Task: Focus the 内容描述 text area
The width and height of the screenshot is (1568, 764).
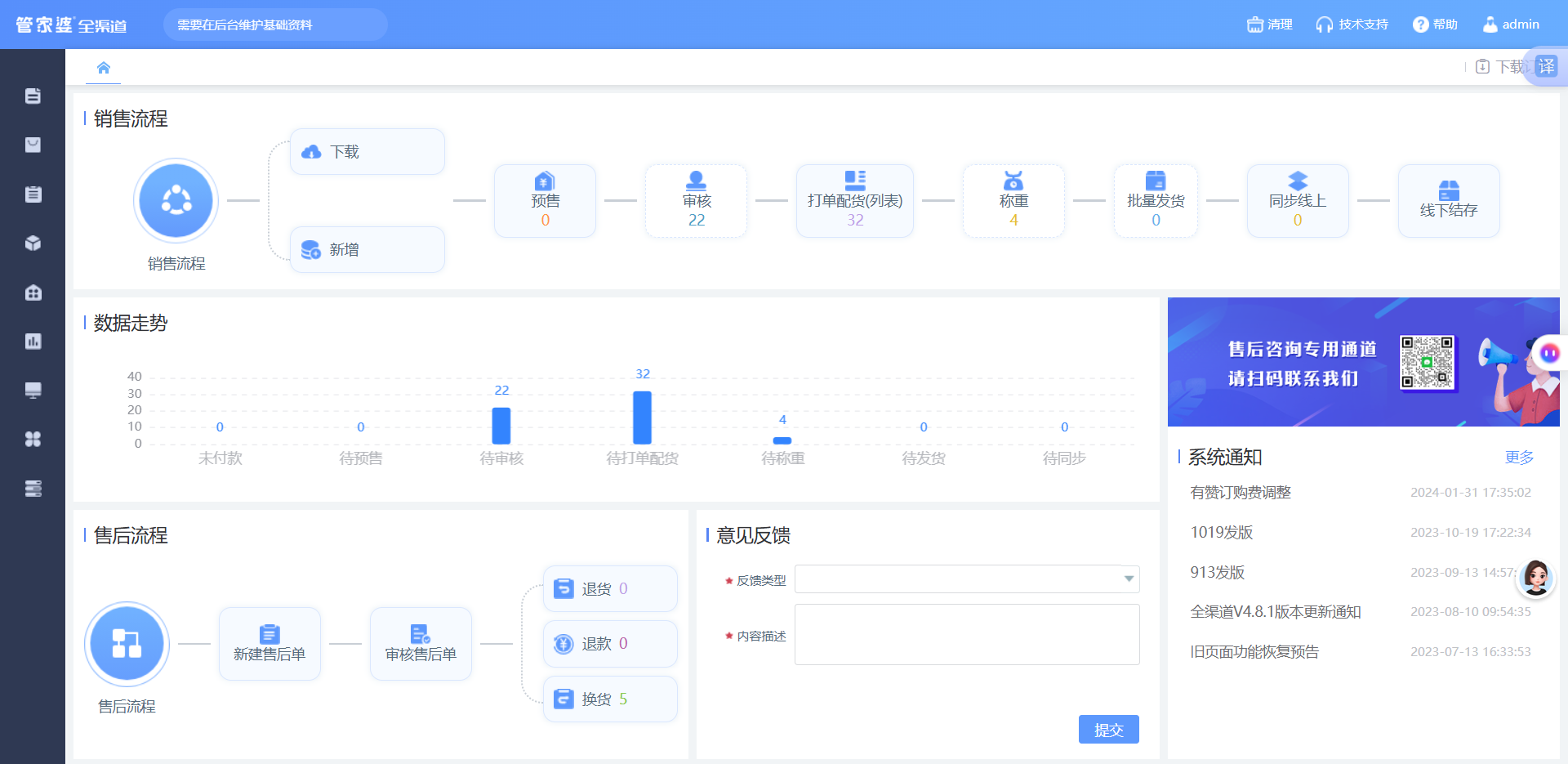Action: click(967, 634)
